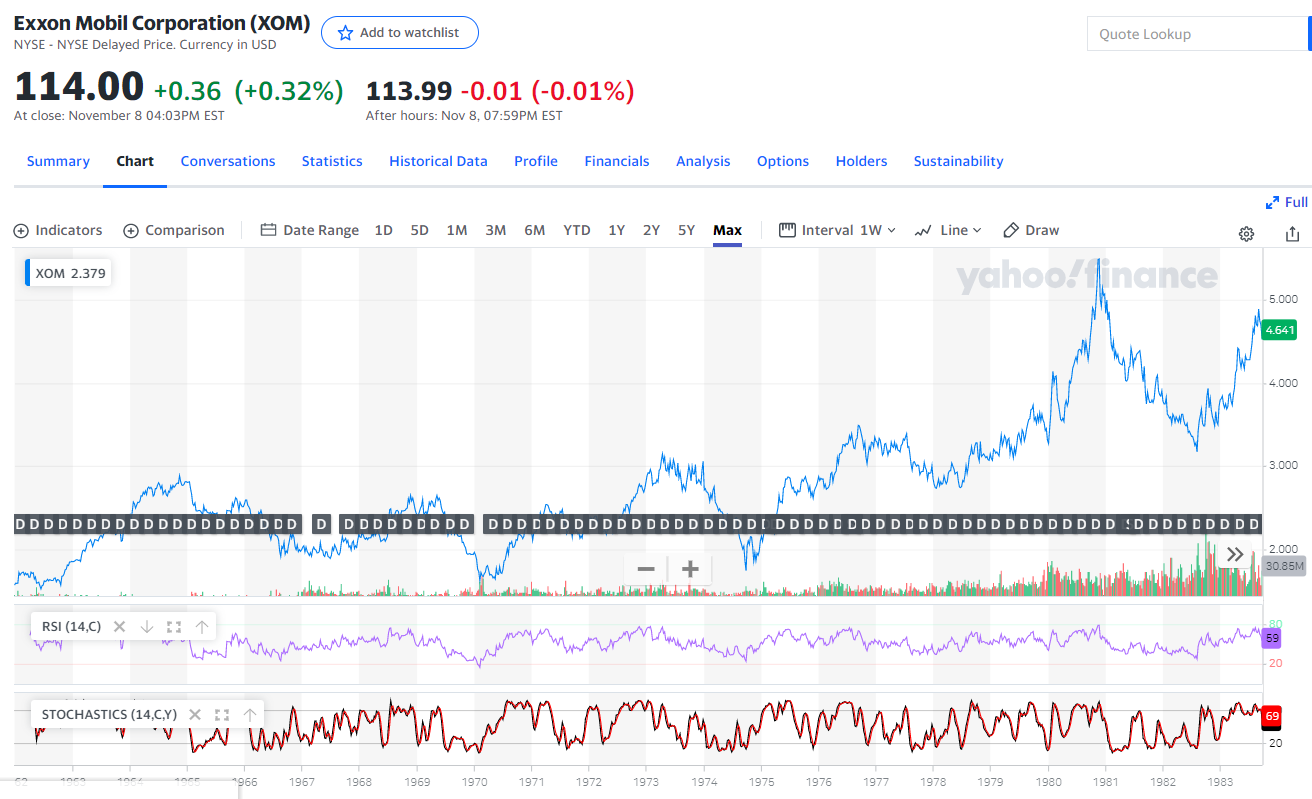Open the Date Range calendar picker
The image size is (1312, 799).
(x=268, y=230)
